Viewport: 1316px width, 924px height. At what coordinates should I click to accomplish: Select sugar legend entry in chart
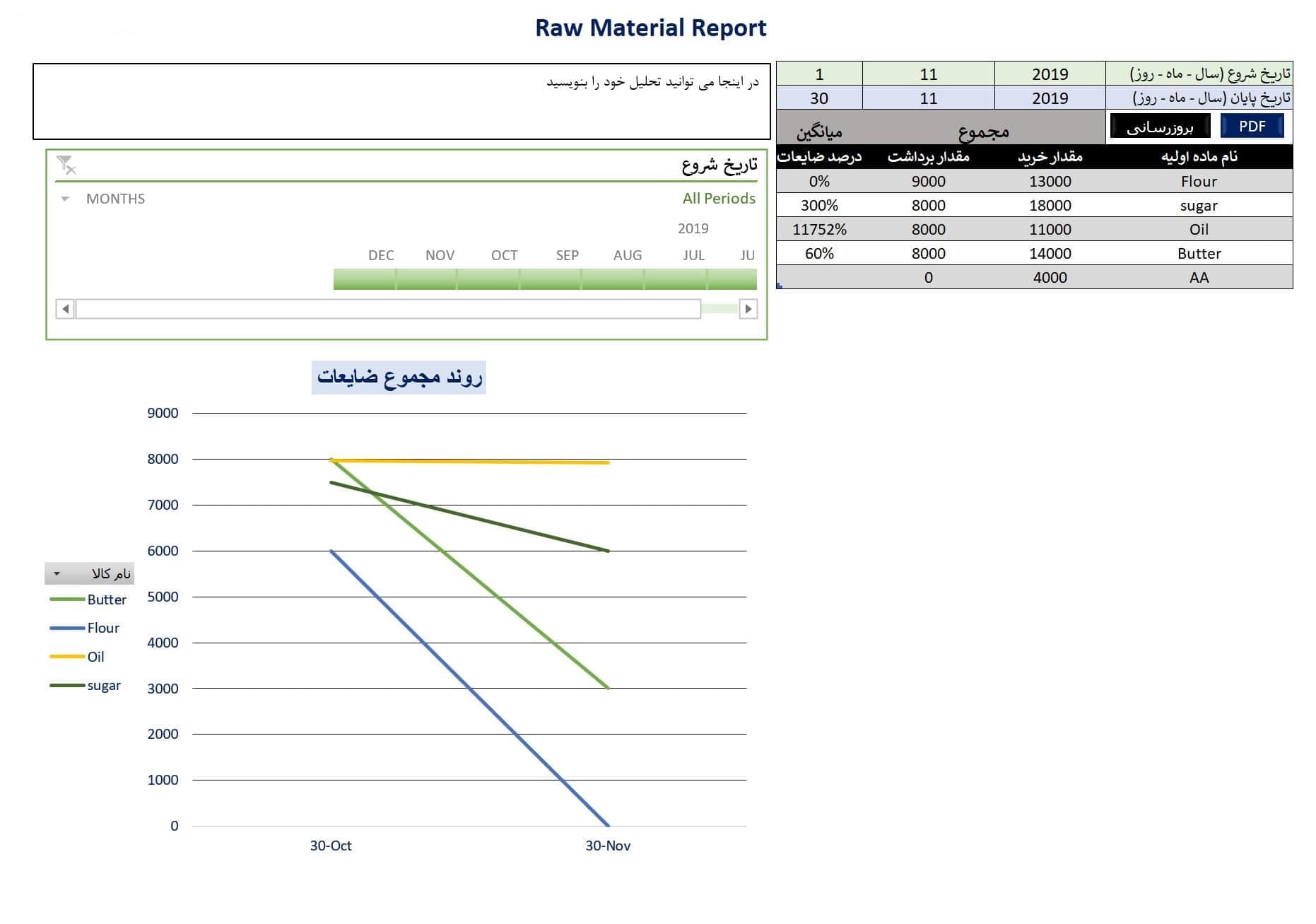pyautogui.click(x=86, y=686)
